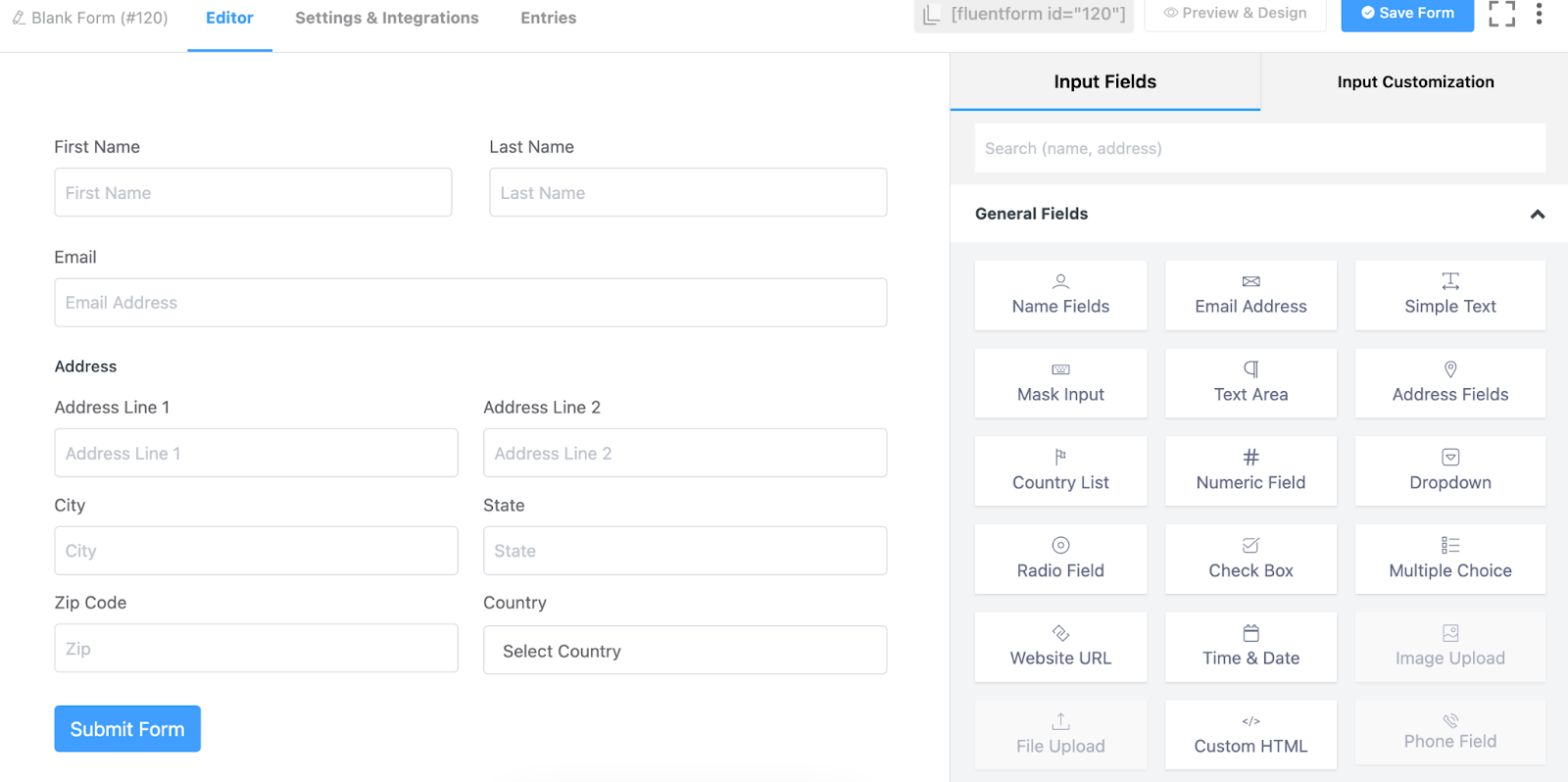Collapse the General Fields section
1568x782 pixels.
pyautogui.click(x=1537, y=215)
